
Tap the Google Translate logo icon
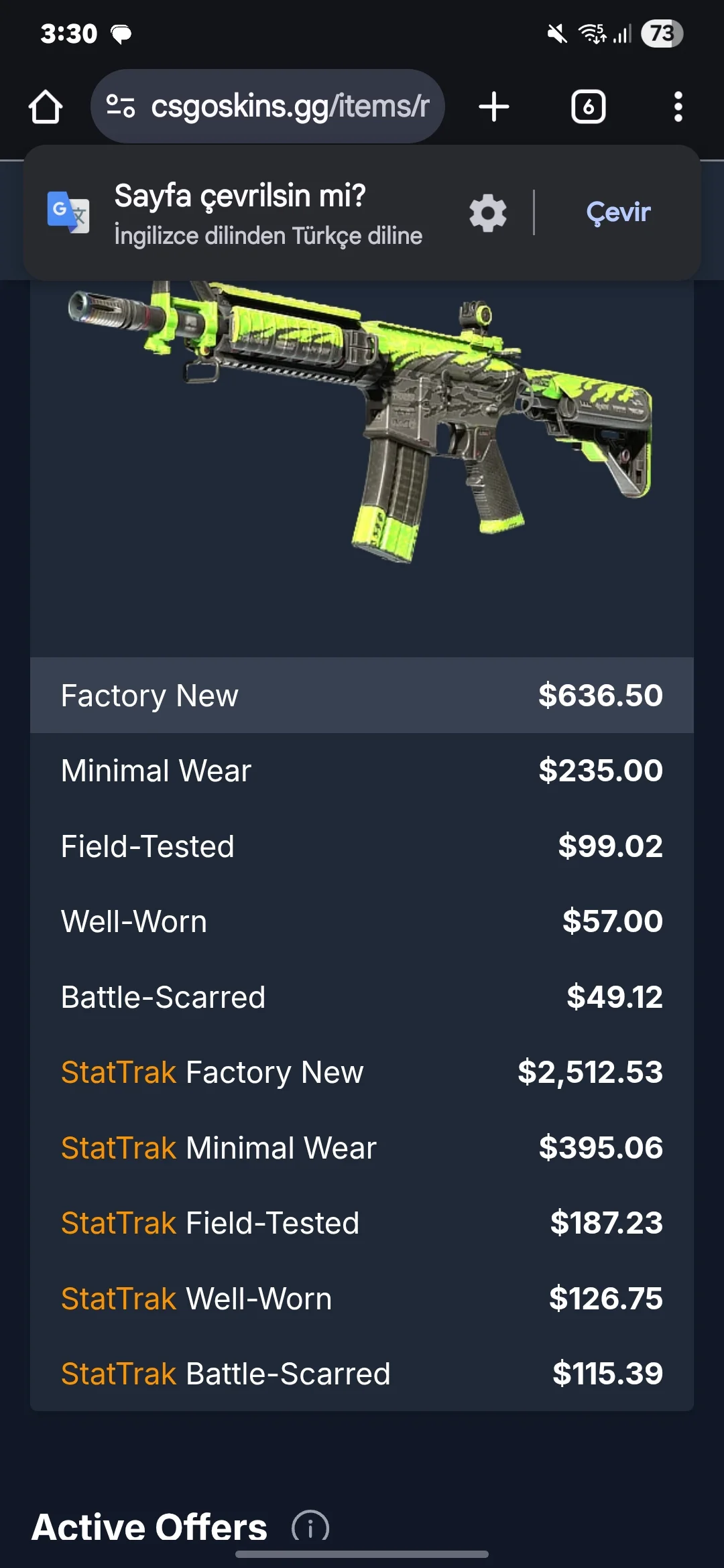68,212
